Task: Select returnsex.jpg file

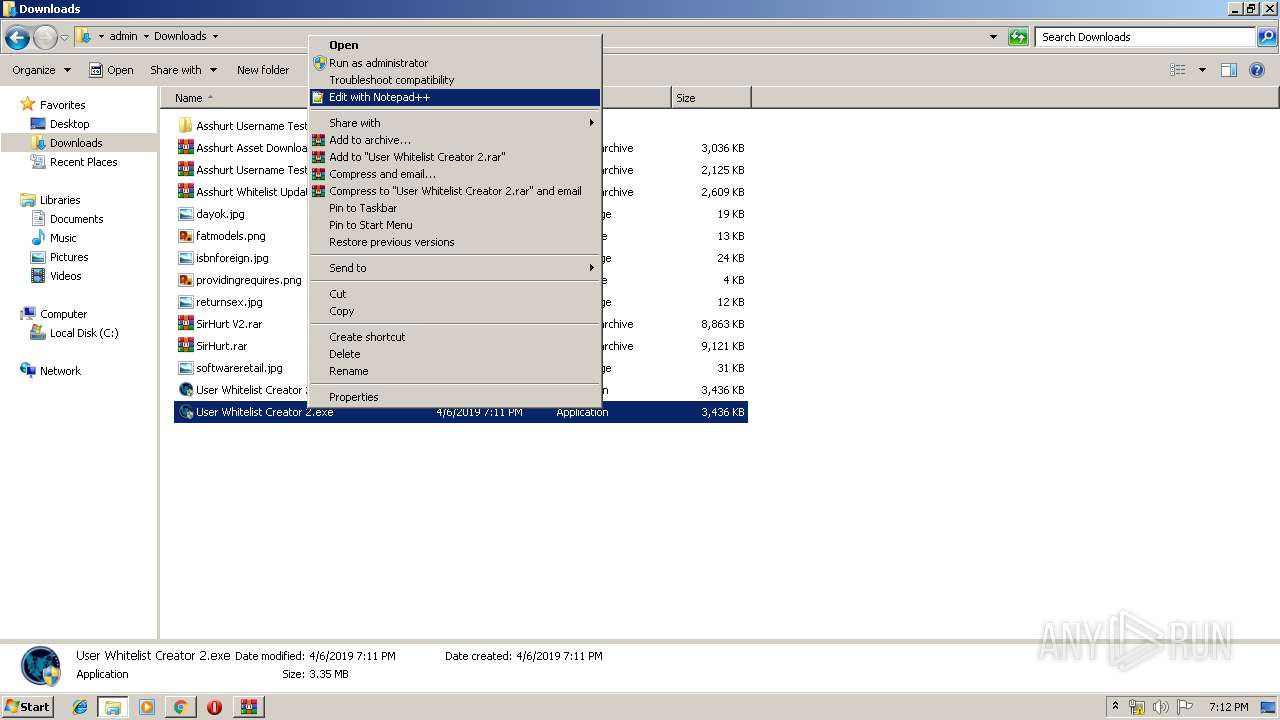Action: click(x=229, y=302)
